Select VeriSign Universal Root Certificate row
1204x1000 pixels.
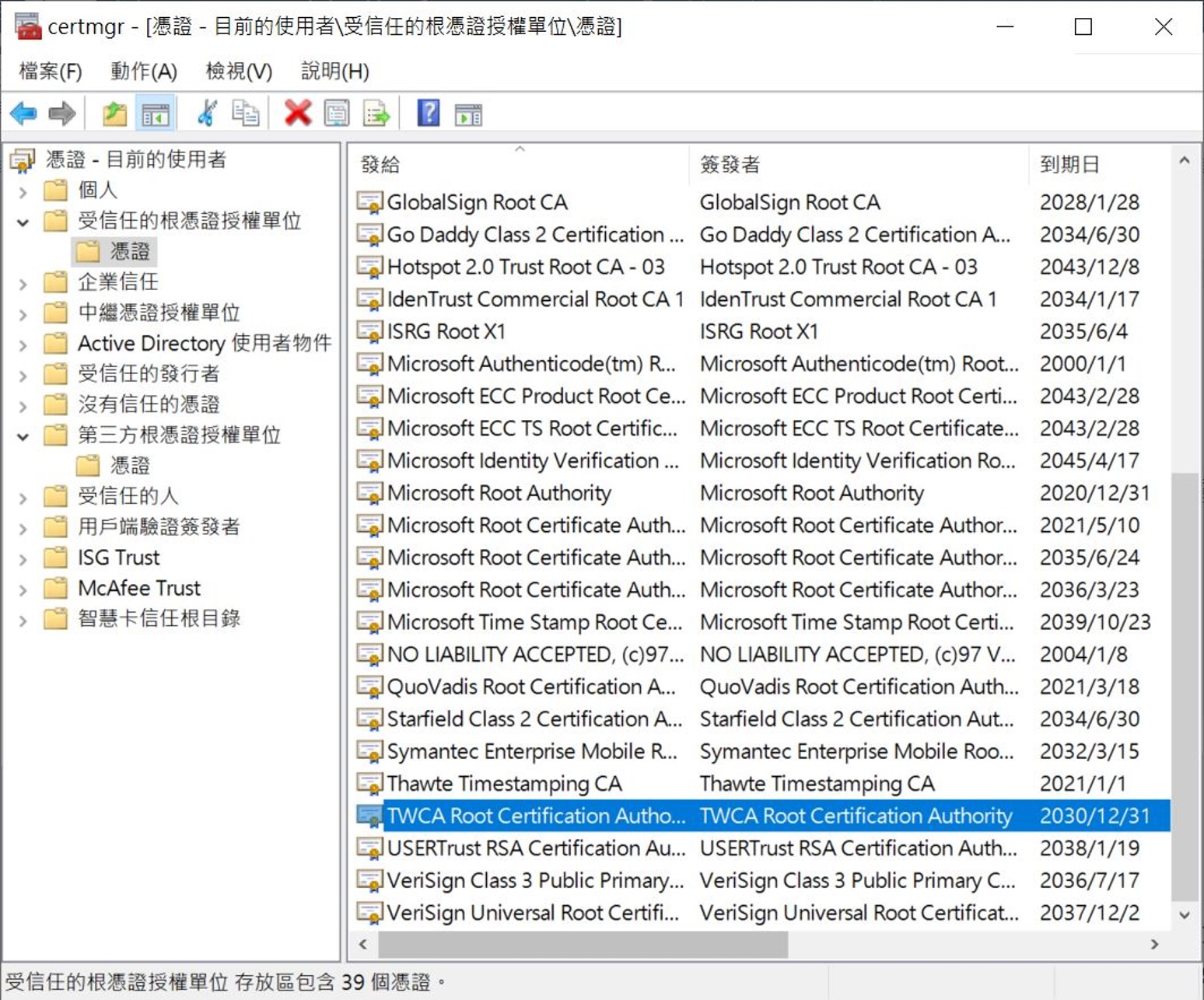pyautogui.click(x=762, y=912)
